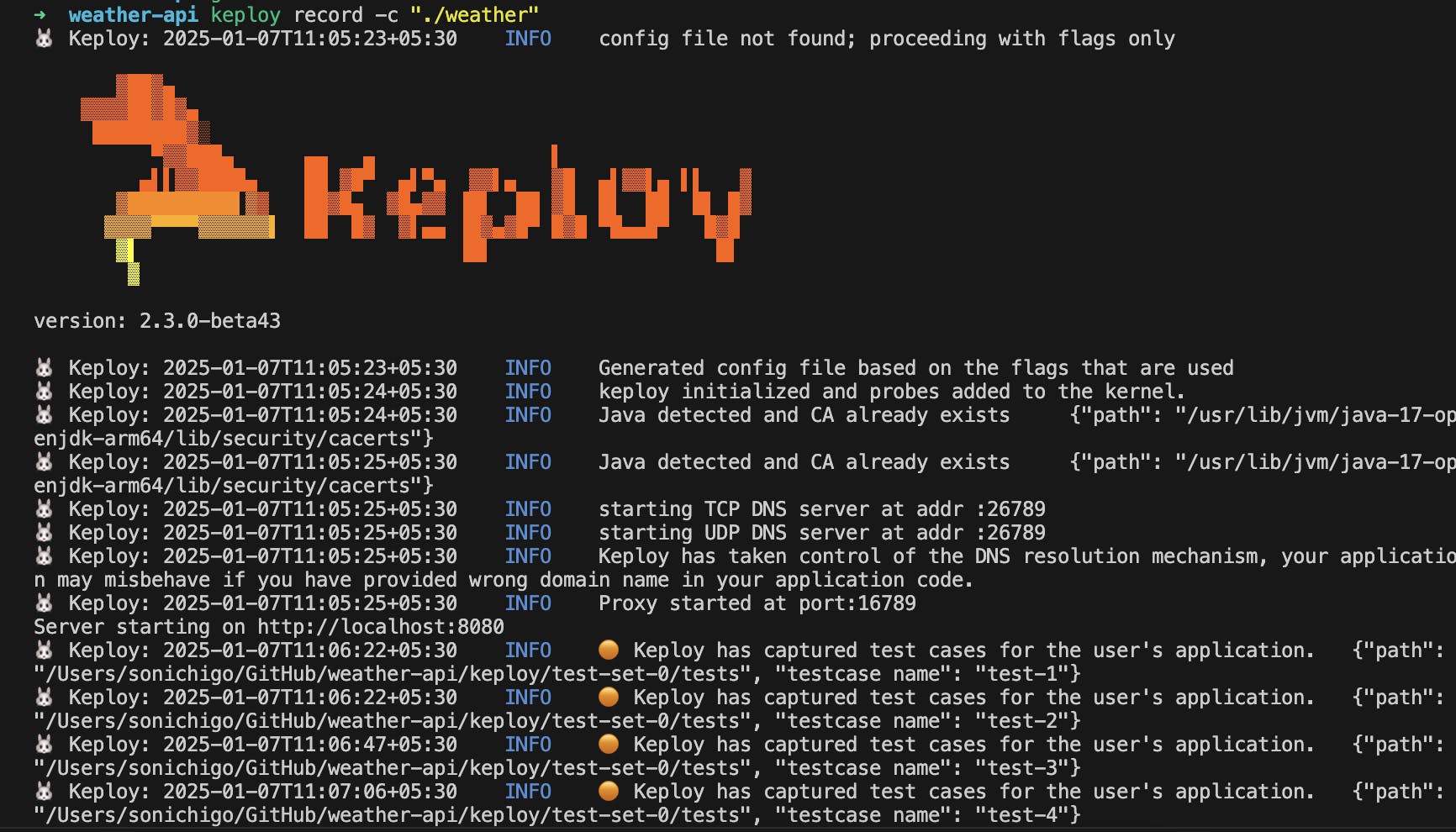This screenshot has height=832, width=1456.
Task: Click "Java detected and CA already exists" at 11:05:25
Action: (804, 462)
